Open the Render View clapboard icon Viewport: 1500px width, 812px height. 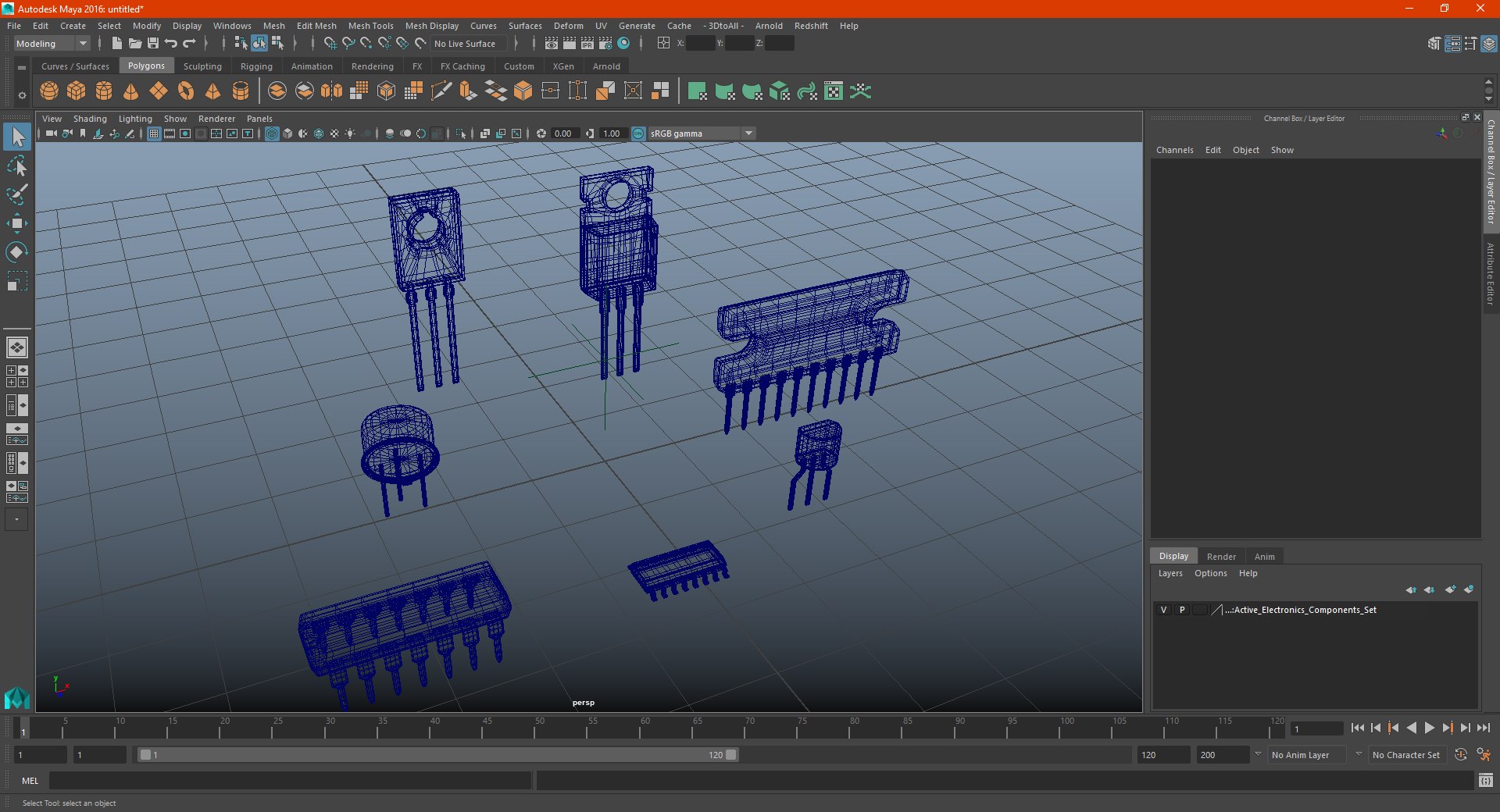pyautogui.click(x=552, y=44)
